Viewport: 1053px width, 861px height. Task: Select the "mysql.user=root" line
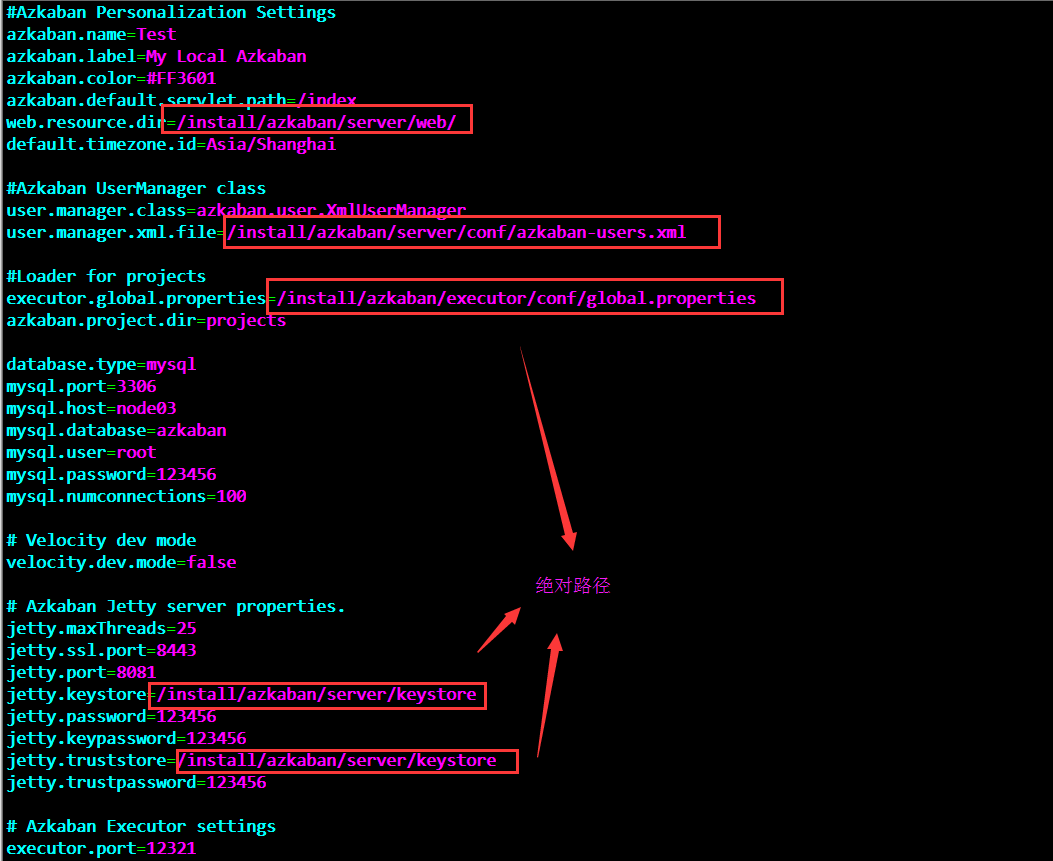81,452
